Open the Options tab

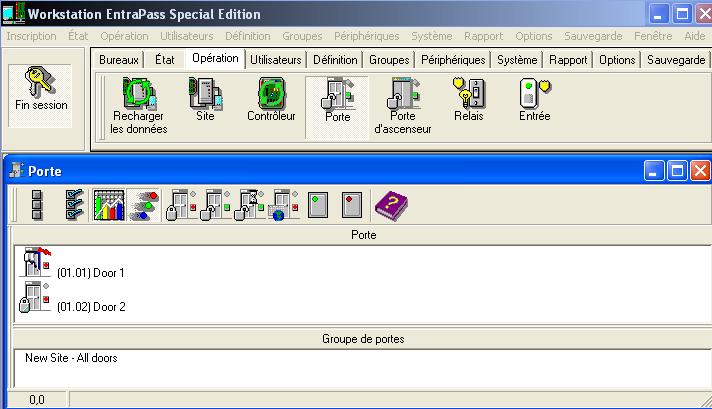click(617, 59)
